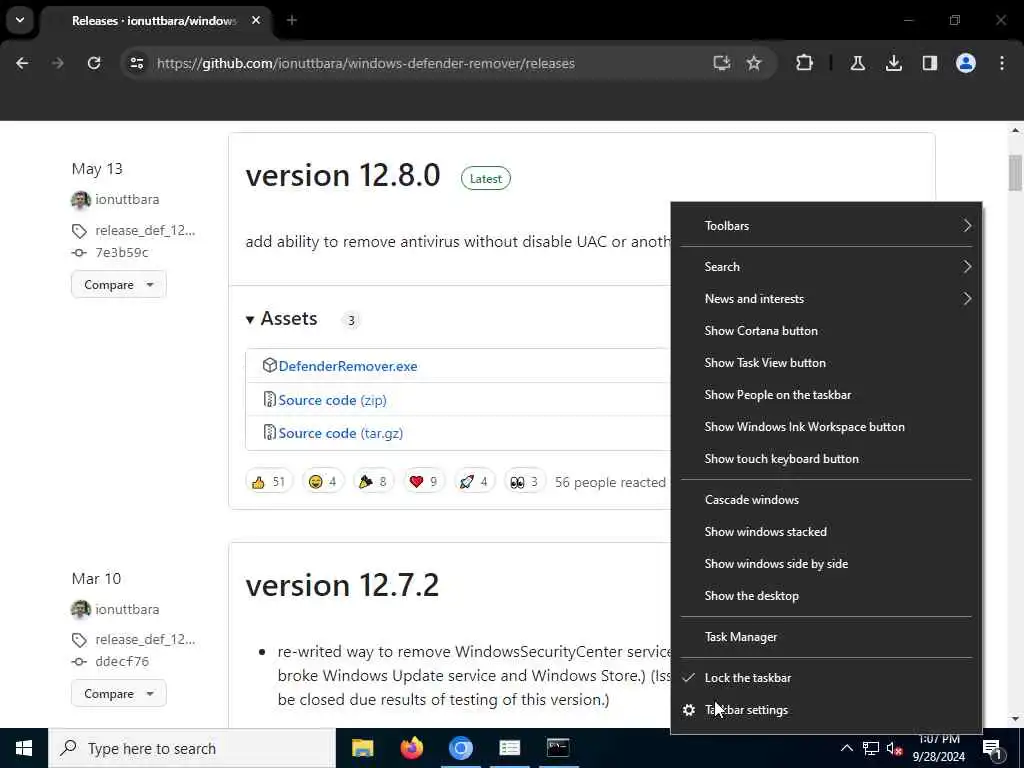Toggle Show Windows Ink Workspace button
Screen dimensions: 1024x768
coord(826,427)
